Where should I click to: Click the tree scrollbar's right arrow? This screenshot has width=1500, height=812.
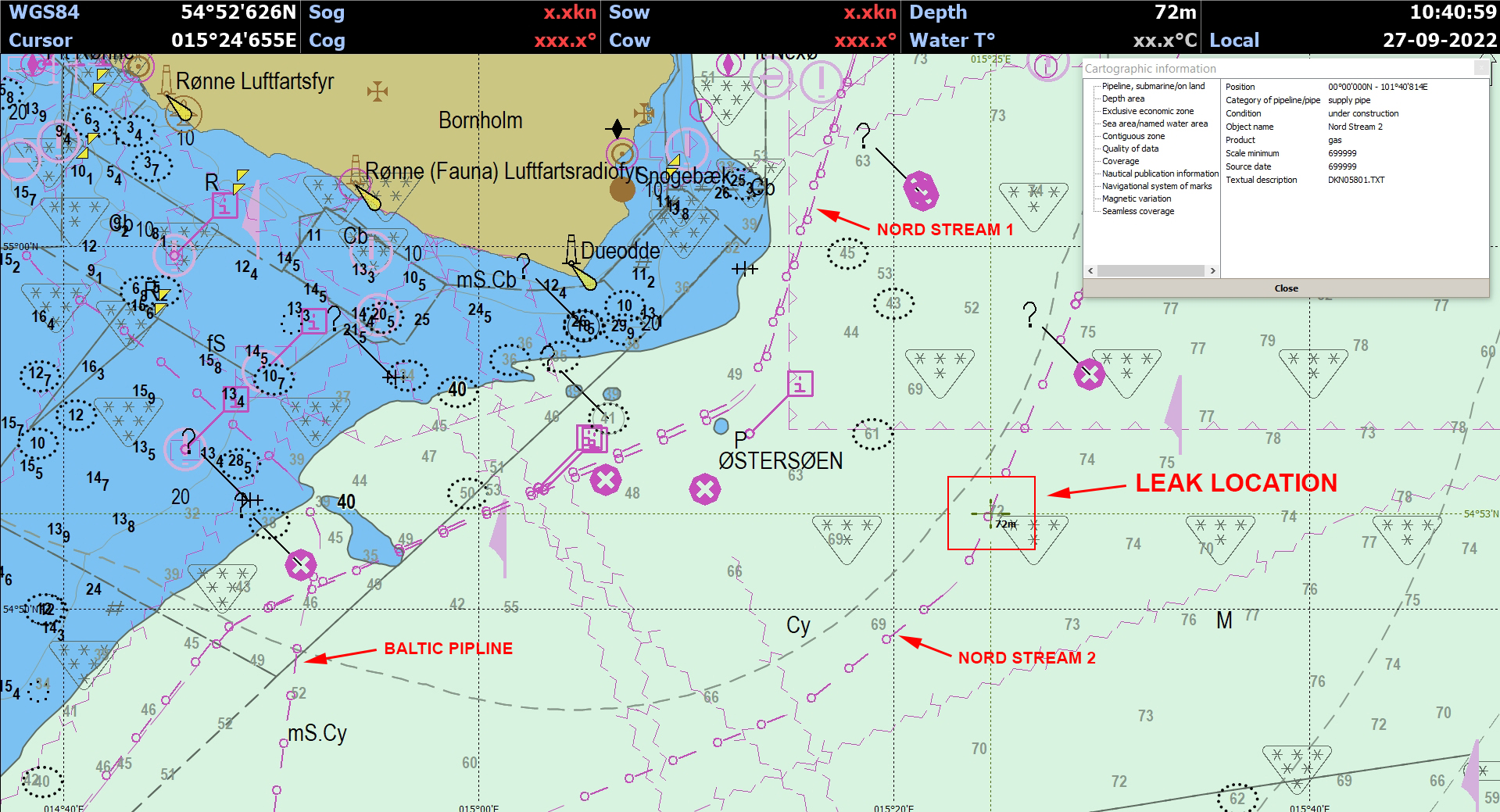(x=1212, y=270)
